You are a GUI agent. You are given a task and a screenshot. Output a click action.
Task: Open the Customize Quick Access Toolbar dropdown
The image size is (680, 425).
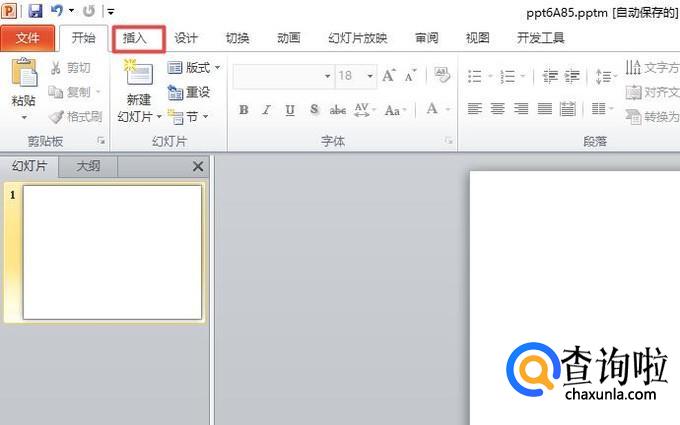pos(111,12)
